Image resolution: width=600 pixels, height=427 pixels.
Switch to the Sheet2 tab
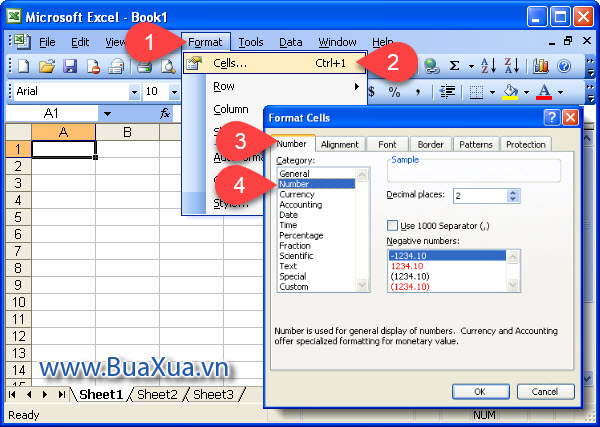157,394
